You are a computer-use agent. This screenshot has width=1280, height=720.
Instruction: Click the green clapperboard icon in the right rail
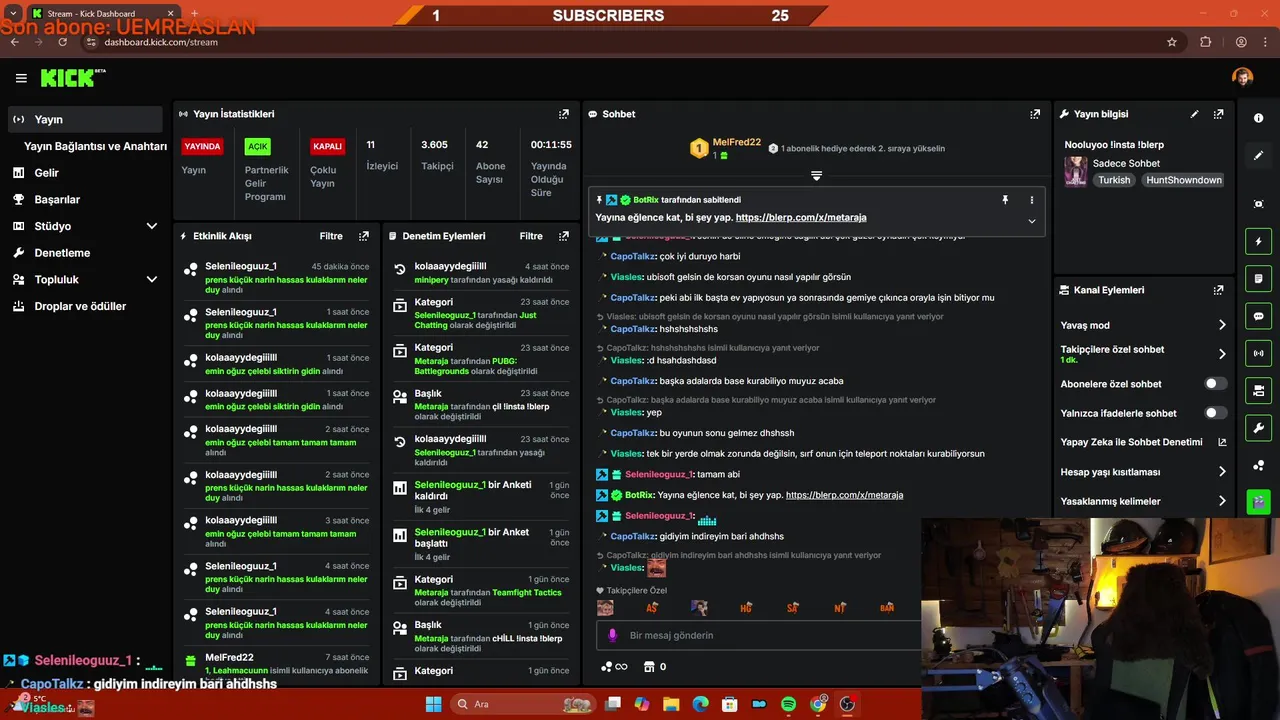1258,502
